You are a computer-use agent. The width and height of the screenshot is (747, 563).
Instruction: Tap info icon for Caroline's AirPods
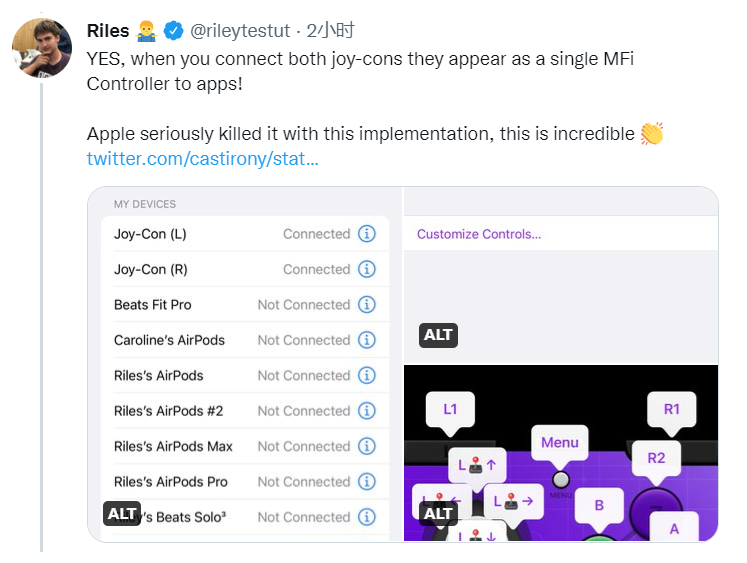point(367,340)
